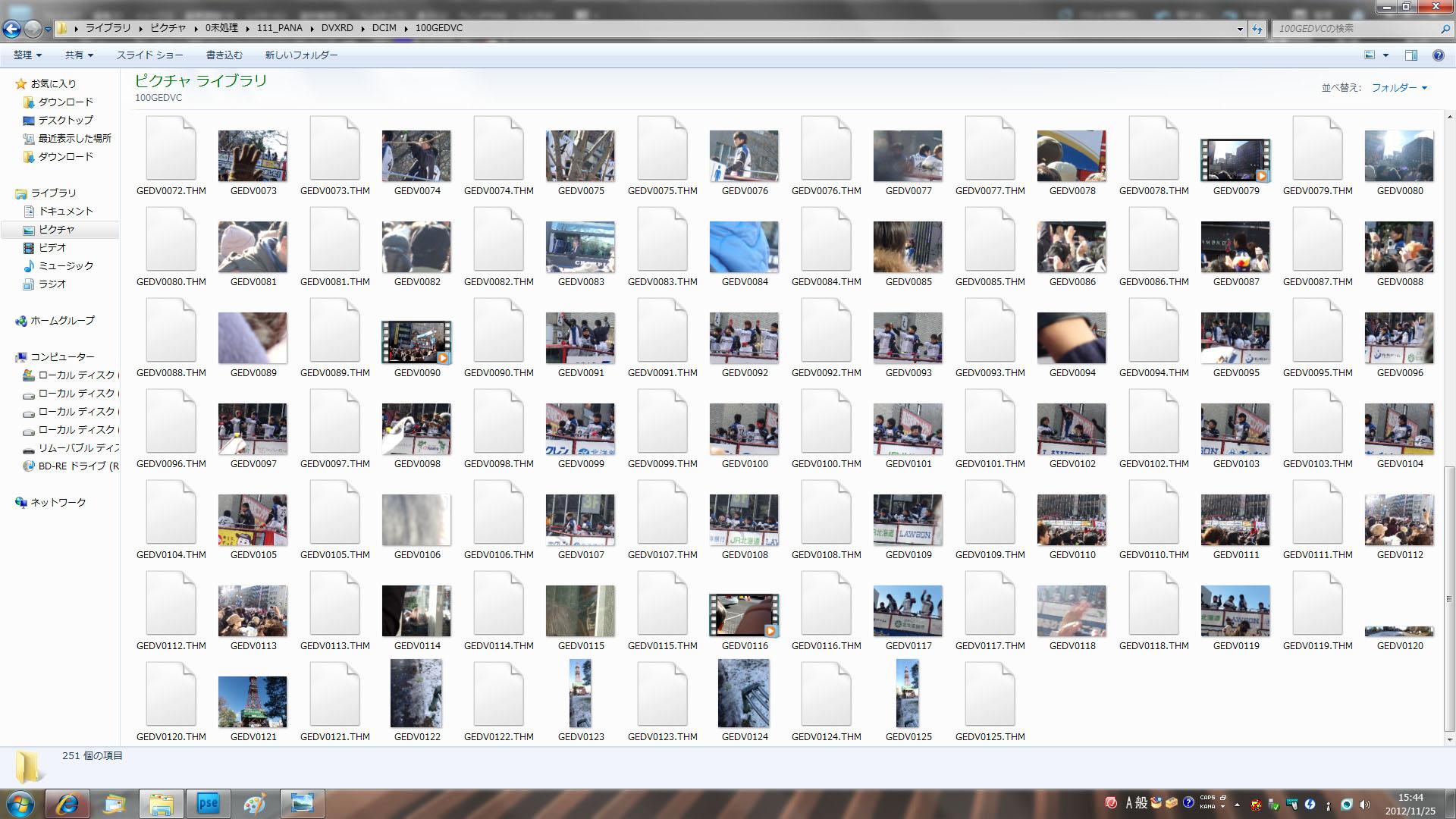Open ホームグループ in the sidebar
The width and height of the screenshot is (1456, 819).
pos(62,321)
